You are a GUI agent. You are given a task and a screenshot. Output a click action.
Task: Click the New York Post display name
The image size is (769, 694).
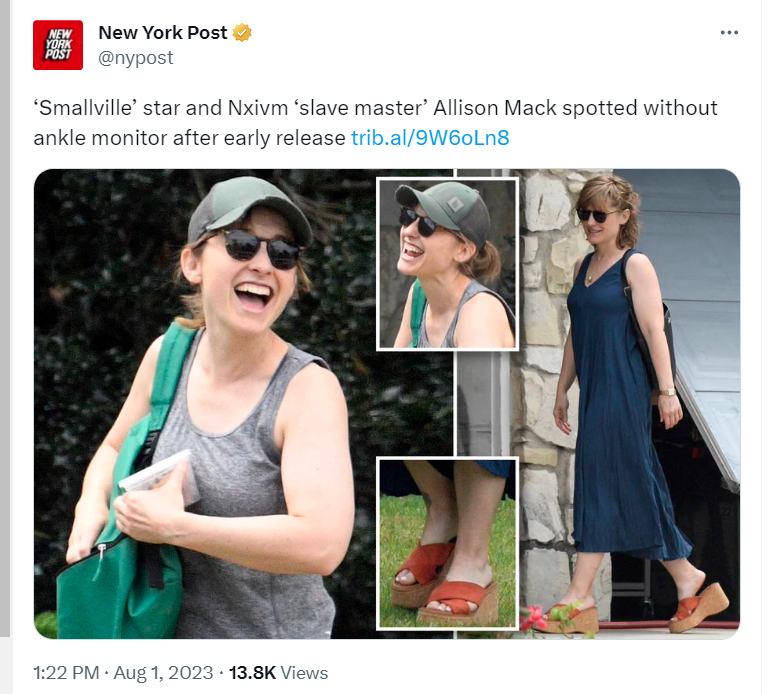click(x=163, y=33)
